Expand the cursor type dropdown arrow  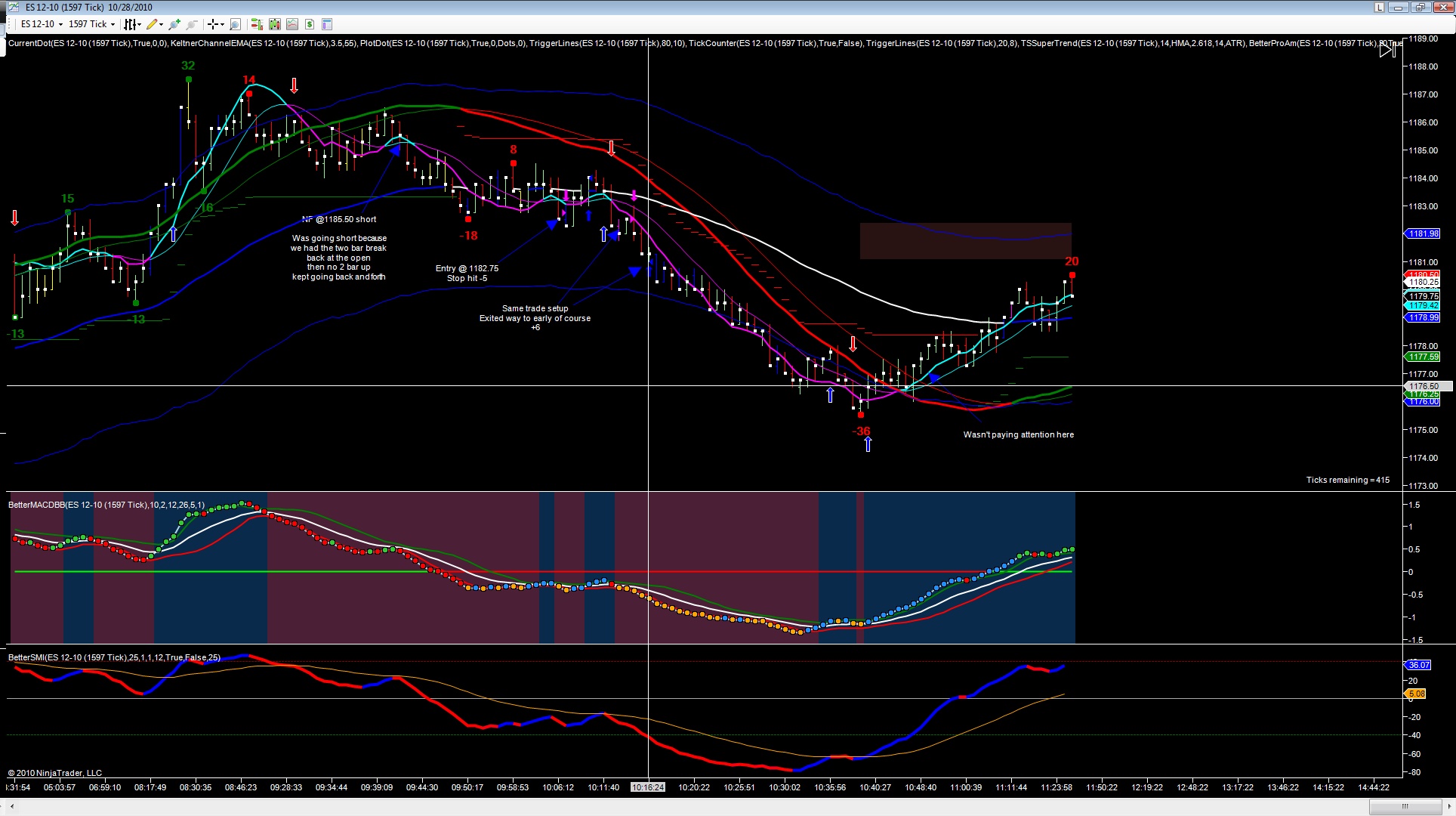click(x=222, y=24)
